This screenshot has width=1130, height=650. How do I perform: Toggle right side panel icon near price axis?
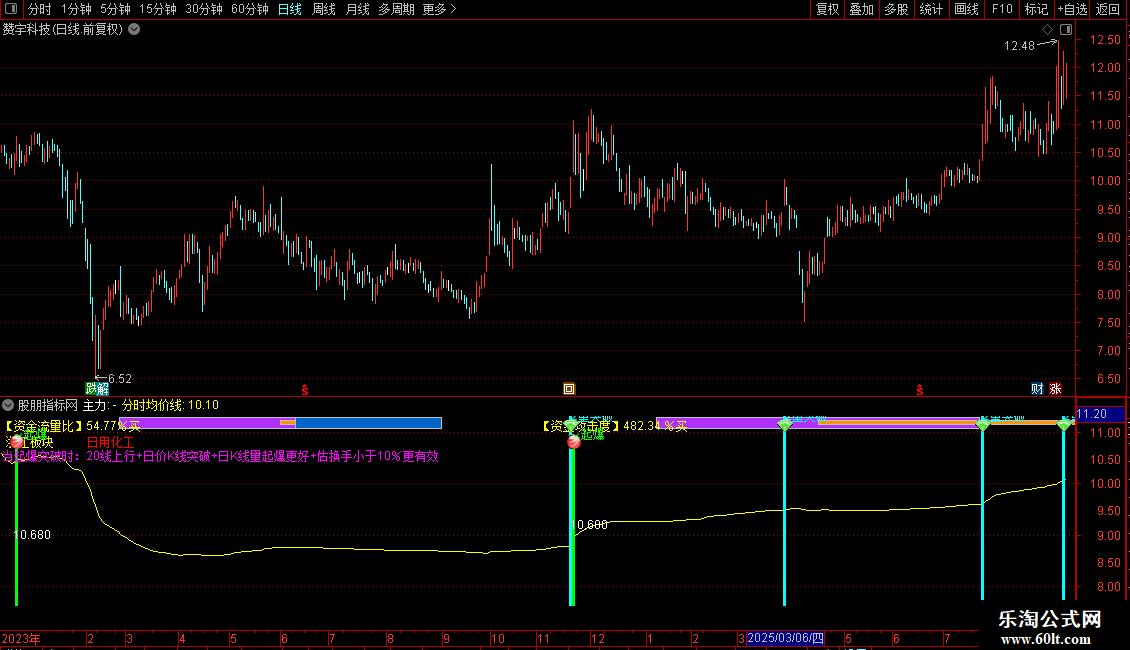click(x=1066, y=29)
